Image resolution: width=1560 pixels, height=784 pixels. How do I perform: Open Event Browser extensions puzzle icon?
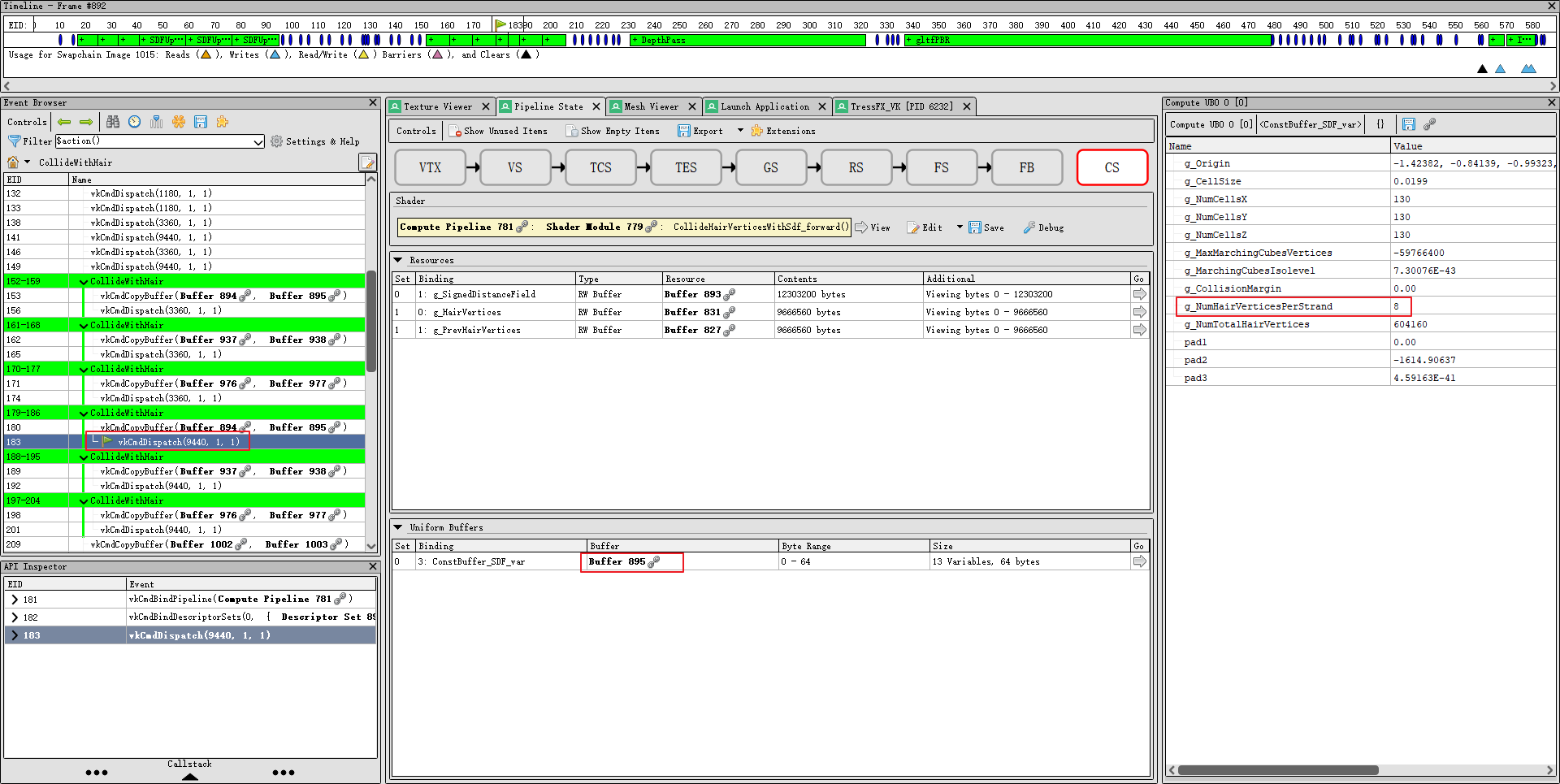pos(223,122)
